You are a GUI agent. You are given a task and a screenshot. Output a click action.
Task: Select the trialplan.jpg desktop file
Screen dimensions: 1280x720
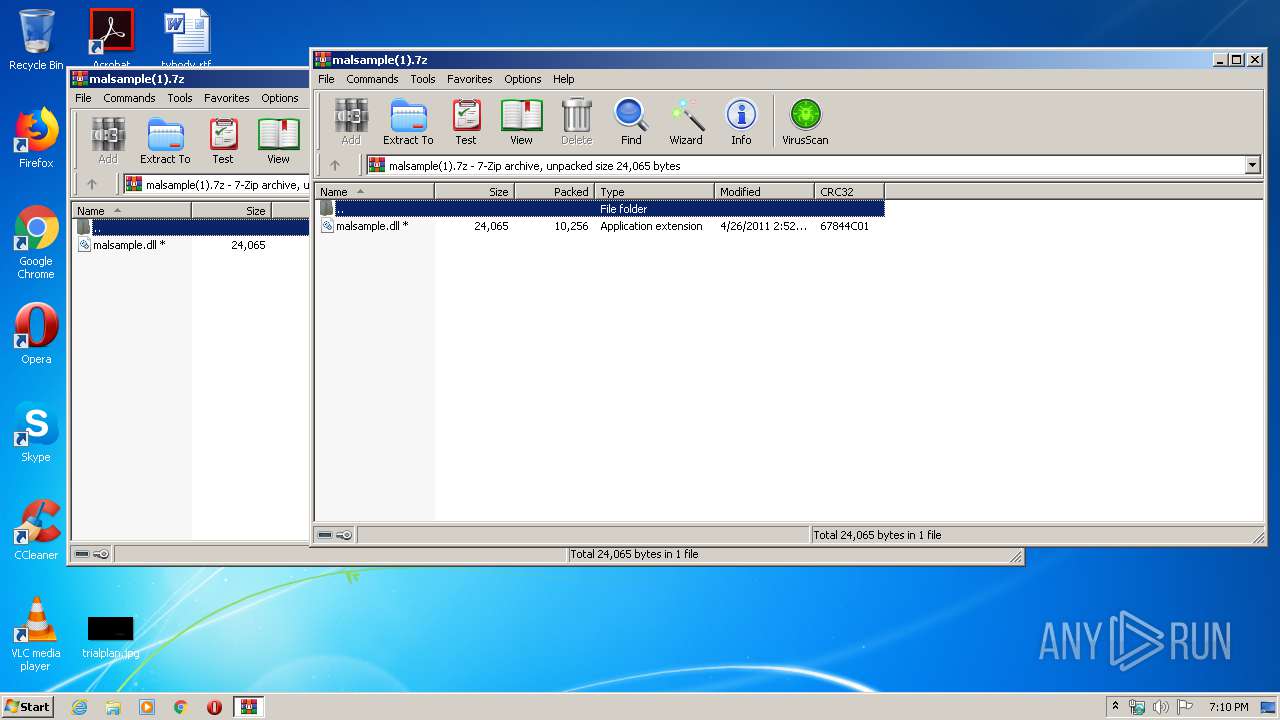(111, 637)
